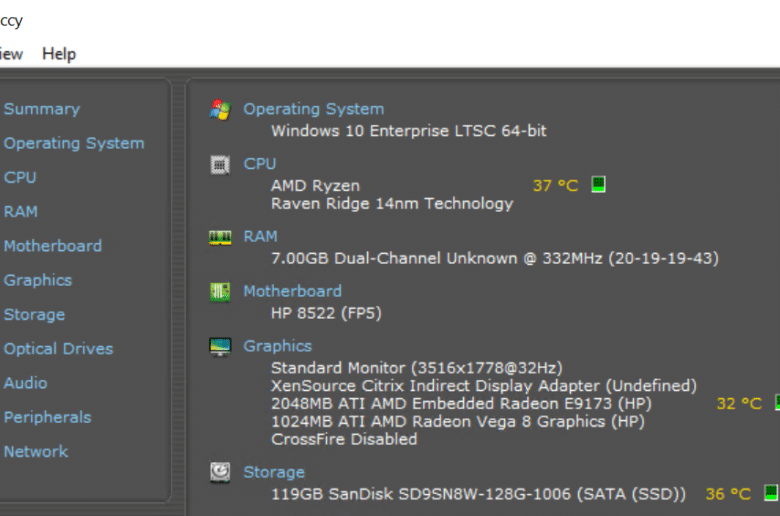This screenshot has width=780, height=516.
Task: Go to the Optical Drives section
Action: (x=59, y=349)
